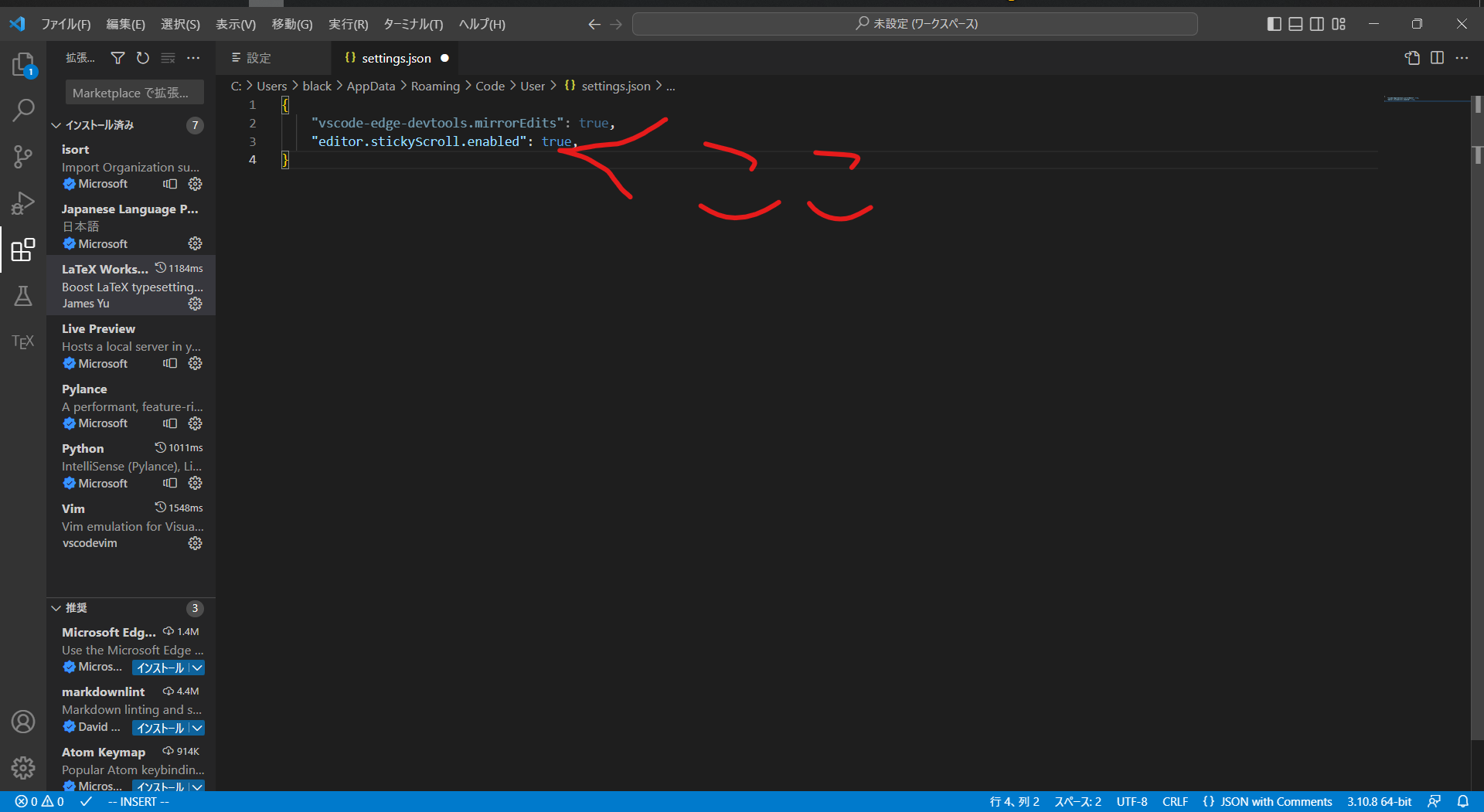The image size is (1484, 812).
Task: Open the TeX sidebar view
Action: click(23, 341)
